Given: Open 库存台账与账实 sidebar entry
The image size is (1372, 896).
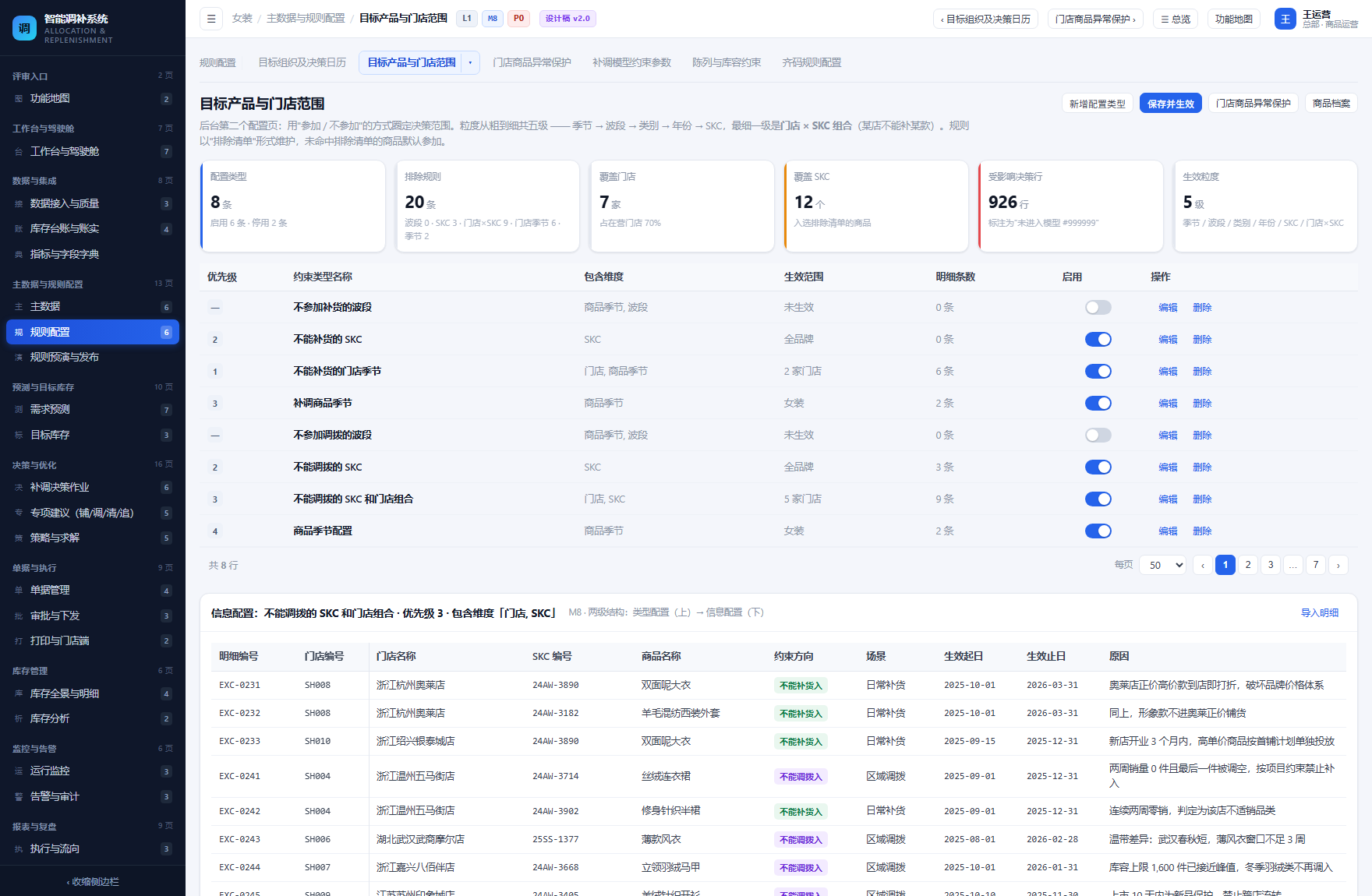Looking at the screenshot, I should 93,229.
